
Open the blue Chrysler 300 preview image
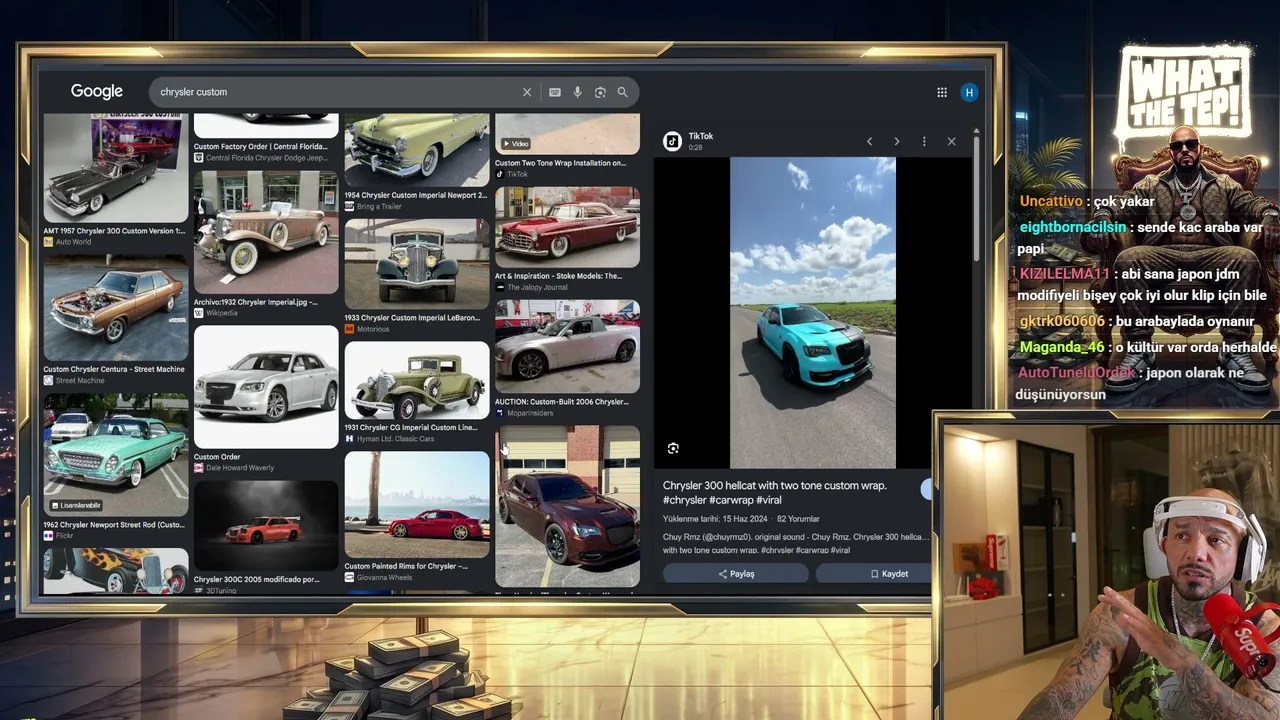click(813, 312)
